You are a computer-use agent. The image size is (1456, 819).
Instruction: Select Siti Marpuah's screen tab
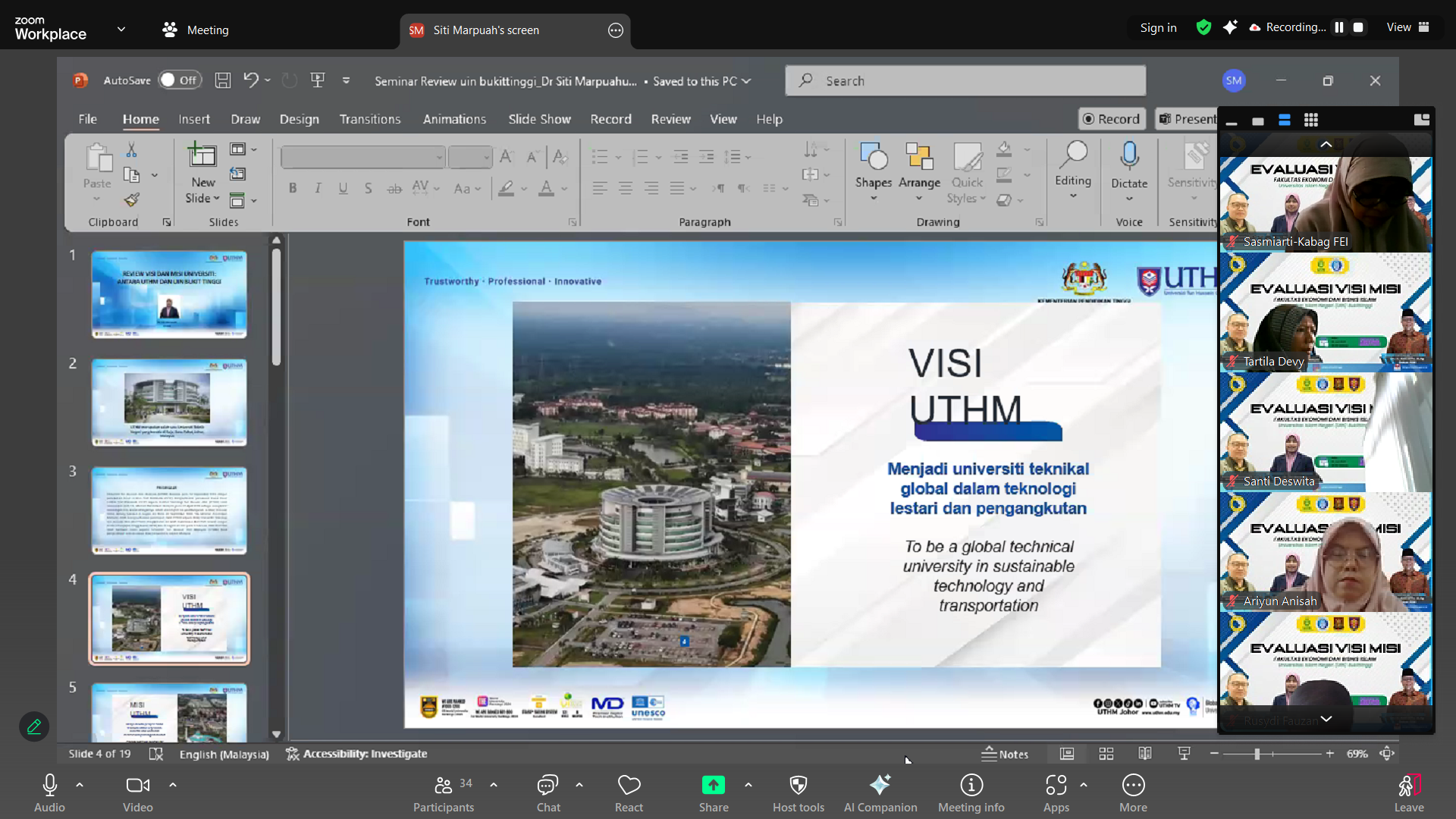[485, 30]
